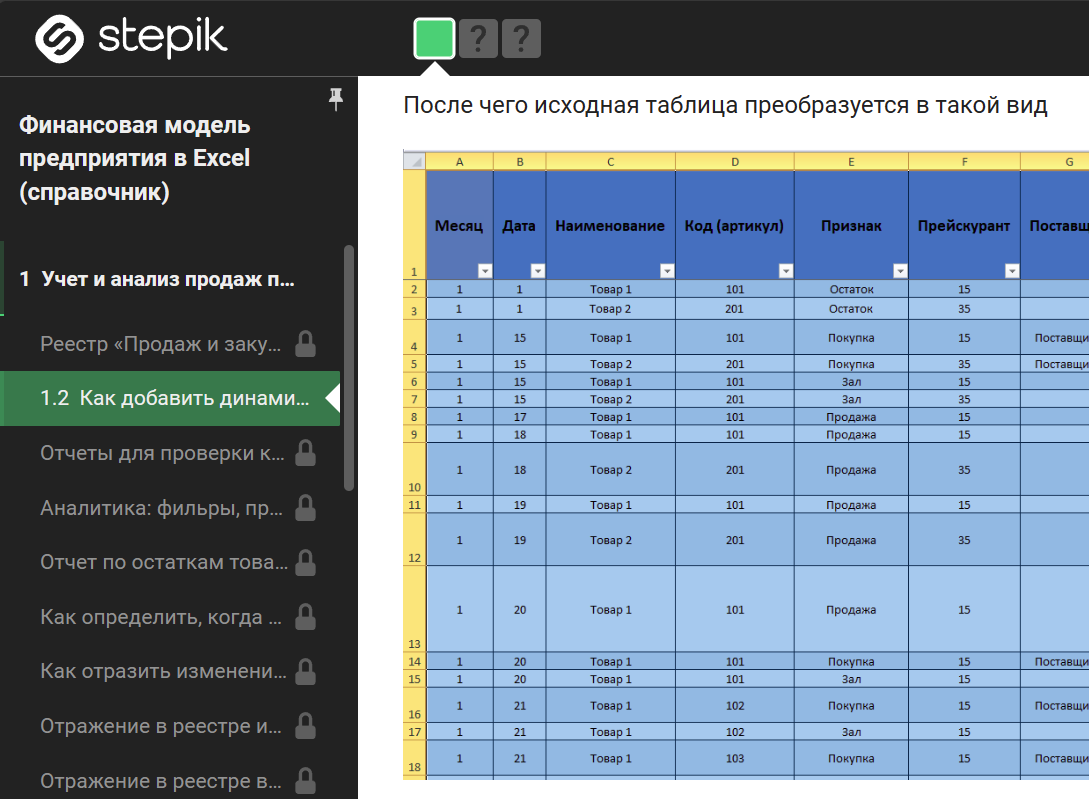Toggle the sidebar pin icon

[336, 99]
